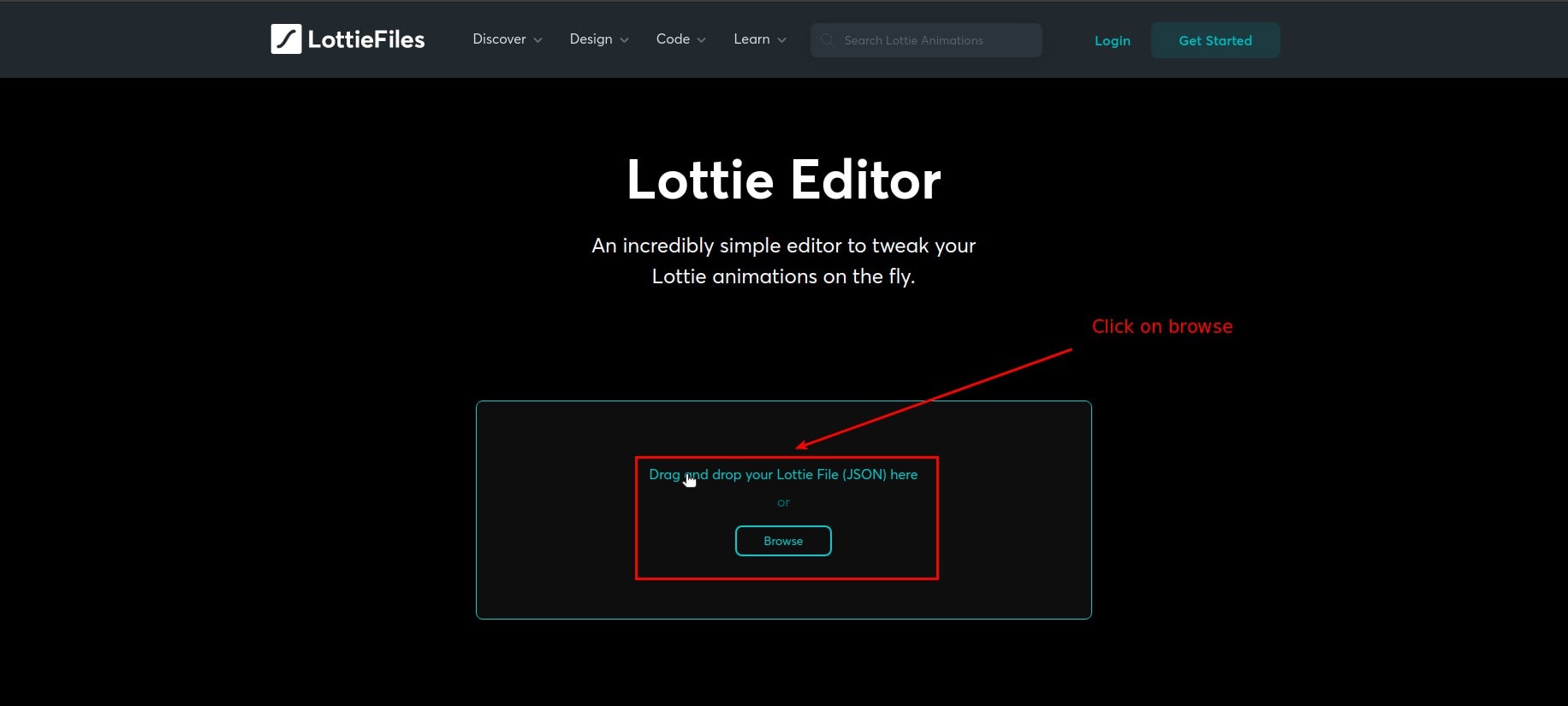
Task: Click the word "or" above Browse
Action: tap(783, 502)
